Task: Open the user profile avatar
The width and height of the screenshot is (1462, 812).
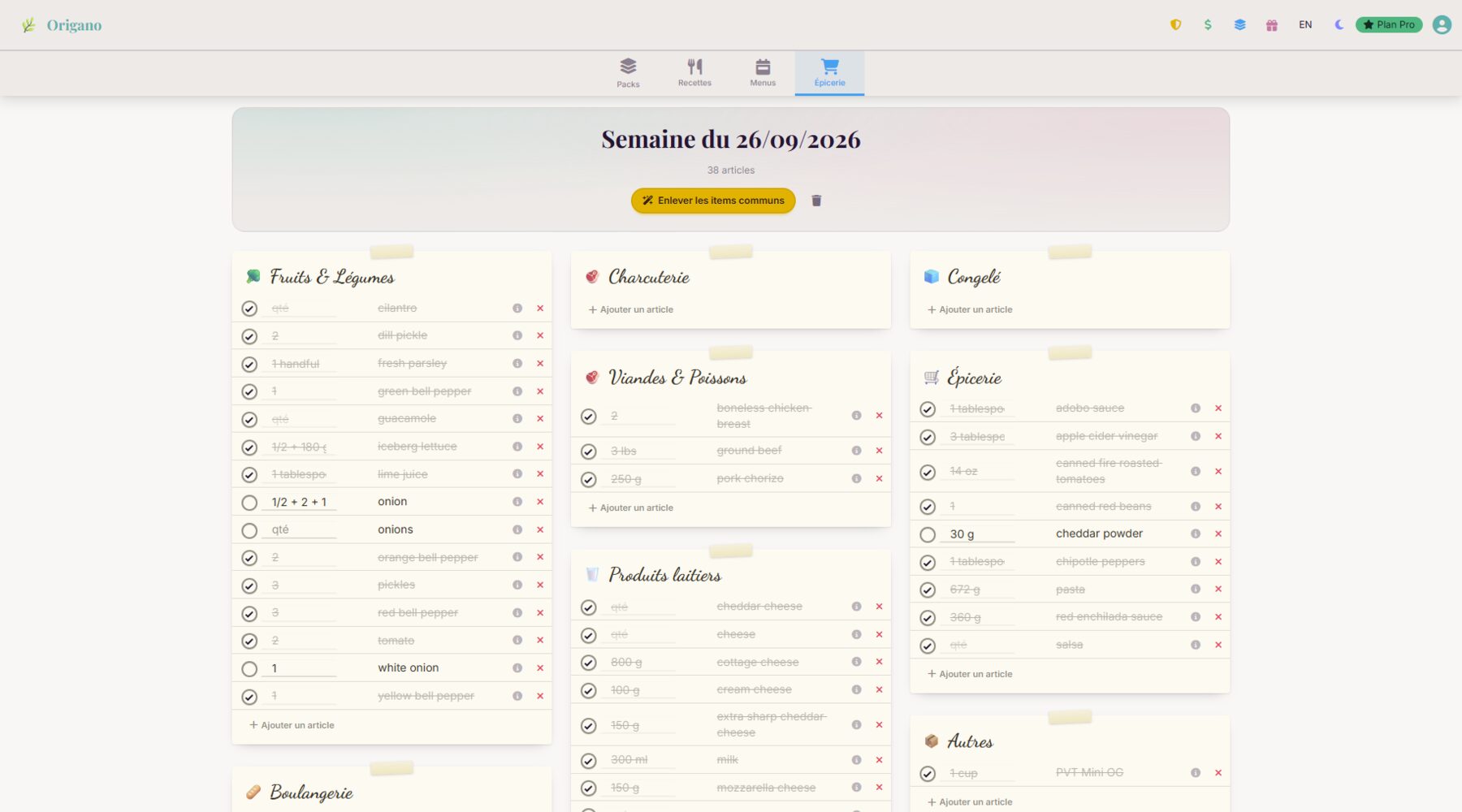Action: (x=1442, y=25)
